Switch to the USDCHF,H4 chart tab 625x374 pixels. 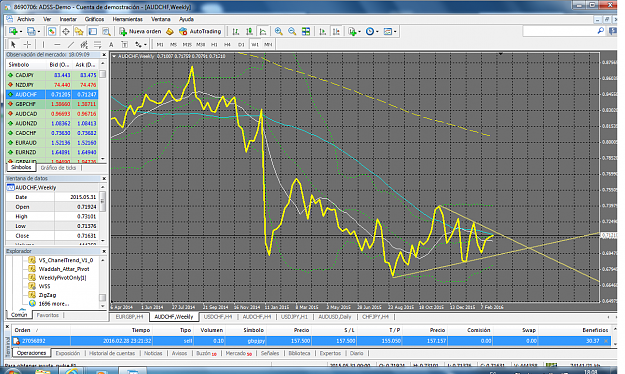pyautogui.click(x=218, y=317)
